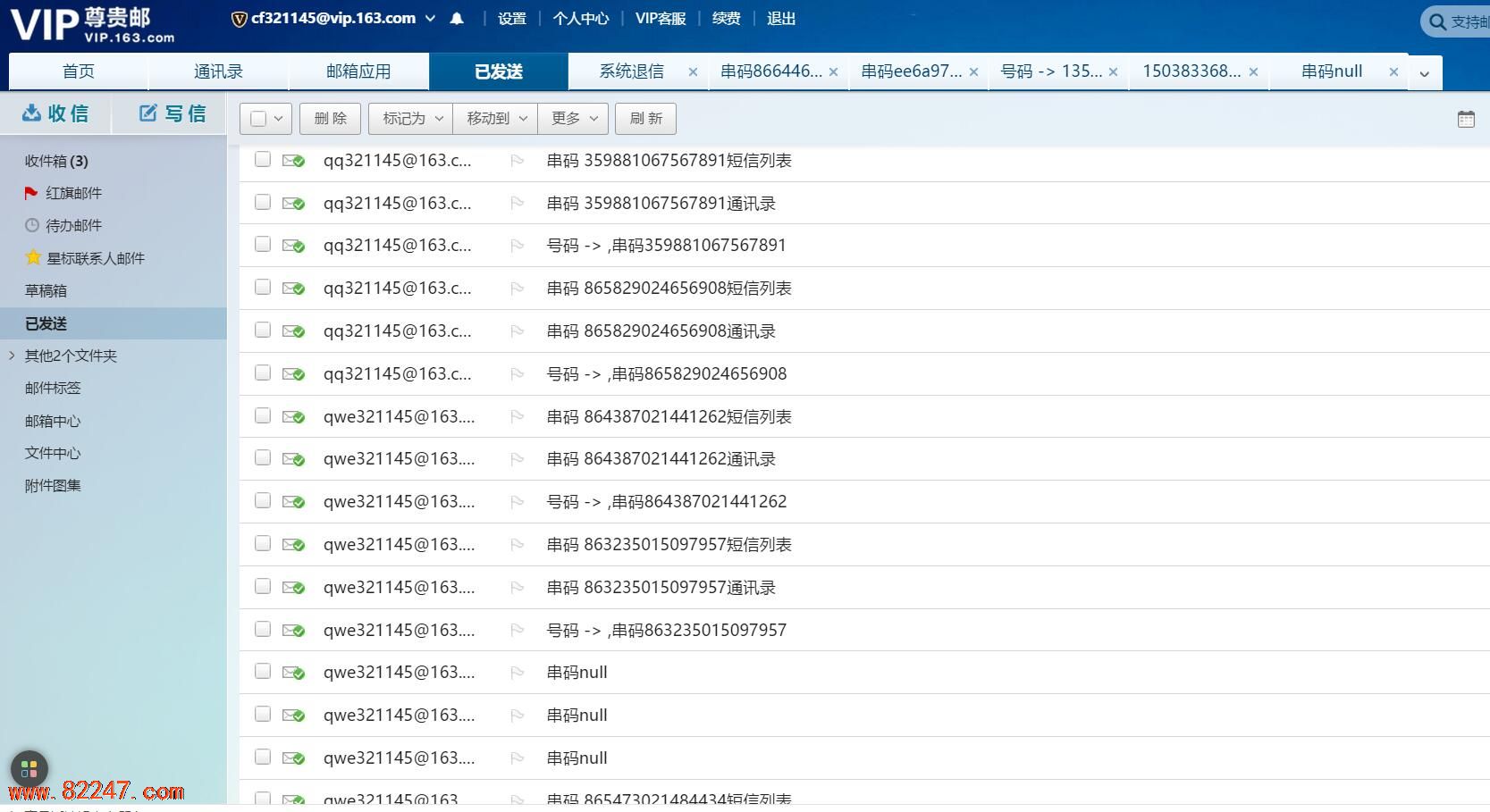This screenshot has height=812, width=1490.
Task: Click the search magnifier icon
Action: pos(1437,22)
